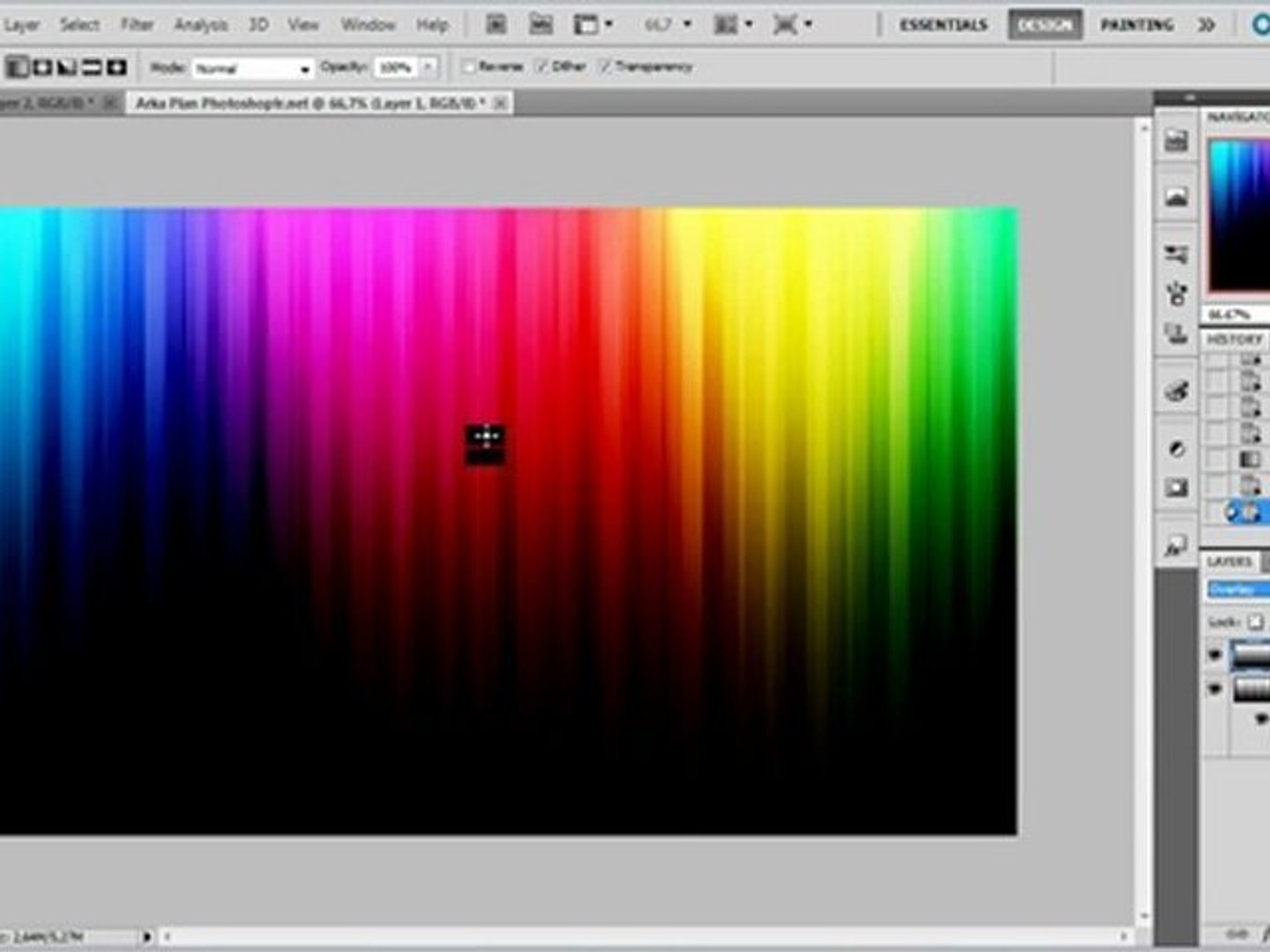Launch Bridge from the application bar
This screenshot has width=1270, height=952.
pos(497,25)
